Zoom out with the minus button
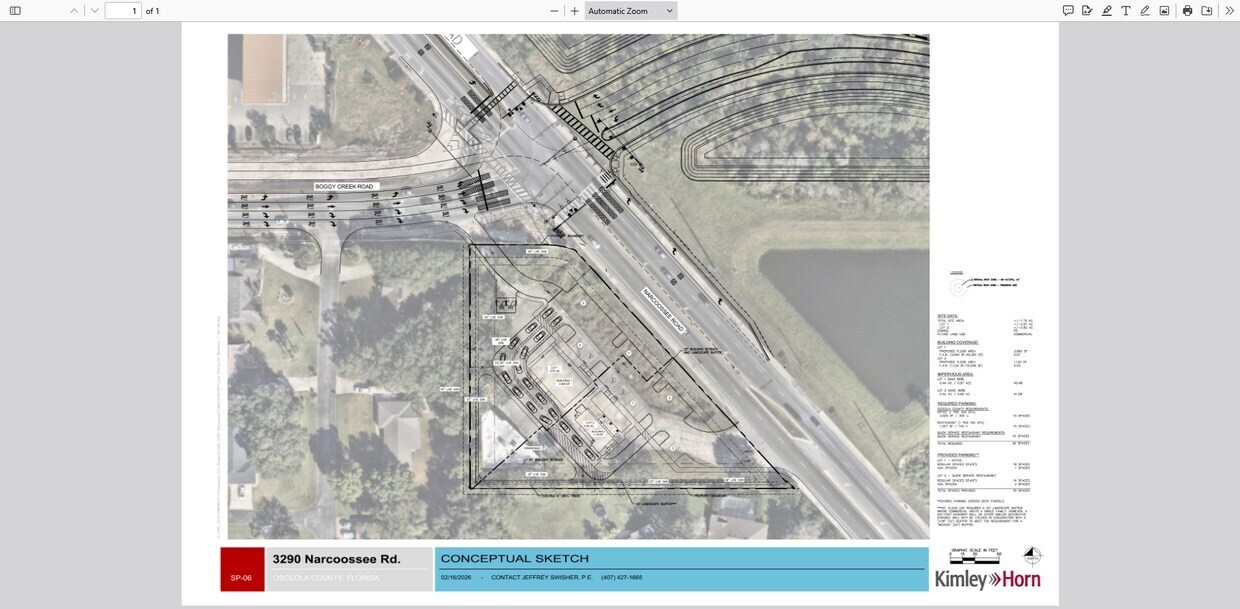 pos(554,11)
